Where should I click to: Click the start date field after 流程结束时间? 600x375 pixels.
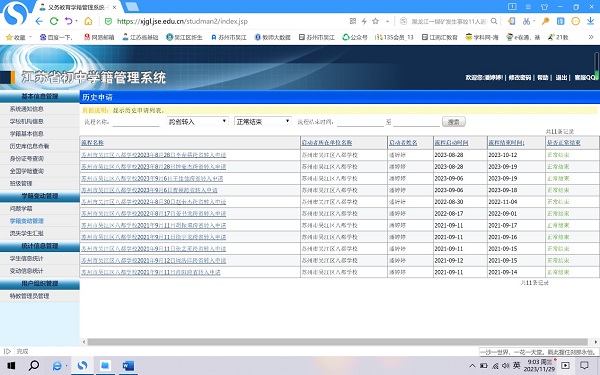(360, 122)
